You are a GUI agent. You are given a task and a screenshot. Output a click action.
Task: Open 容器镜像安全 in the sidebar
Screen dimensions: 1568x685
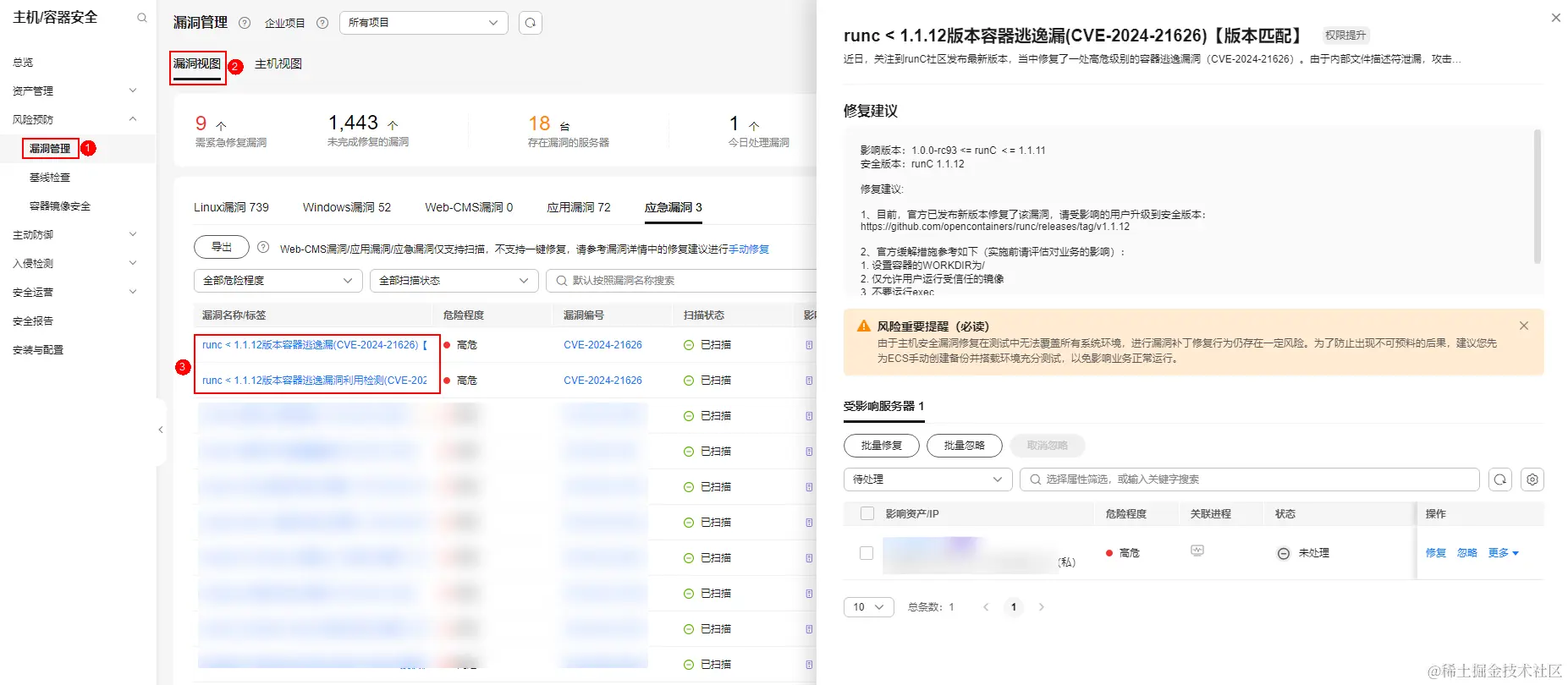point(60,206)
